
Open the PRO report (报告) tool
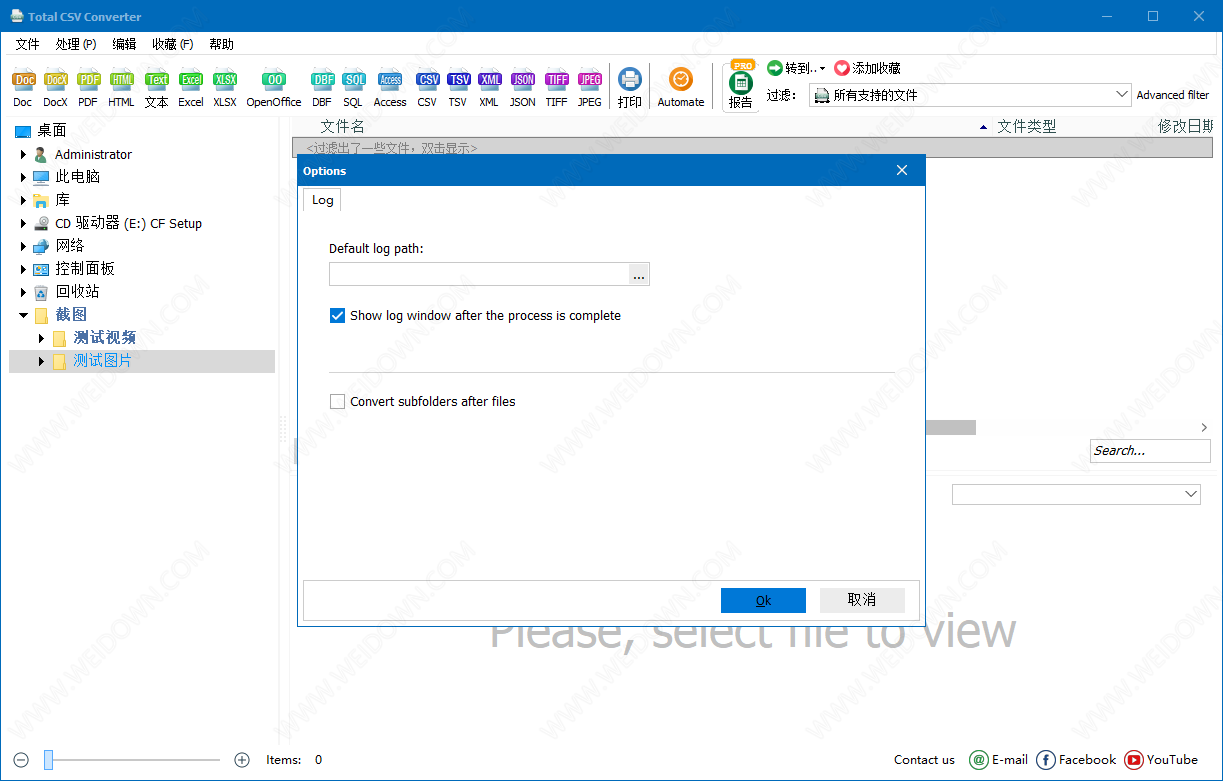pos(741,86)
